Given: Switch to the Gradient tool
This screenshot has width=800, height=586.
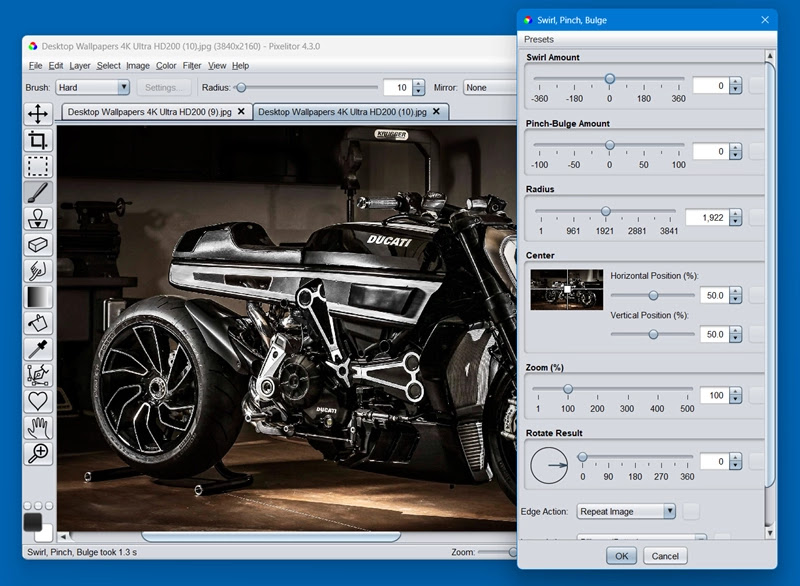Looking at the screenshot, I should [x=38, y=297].
